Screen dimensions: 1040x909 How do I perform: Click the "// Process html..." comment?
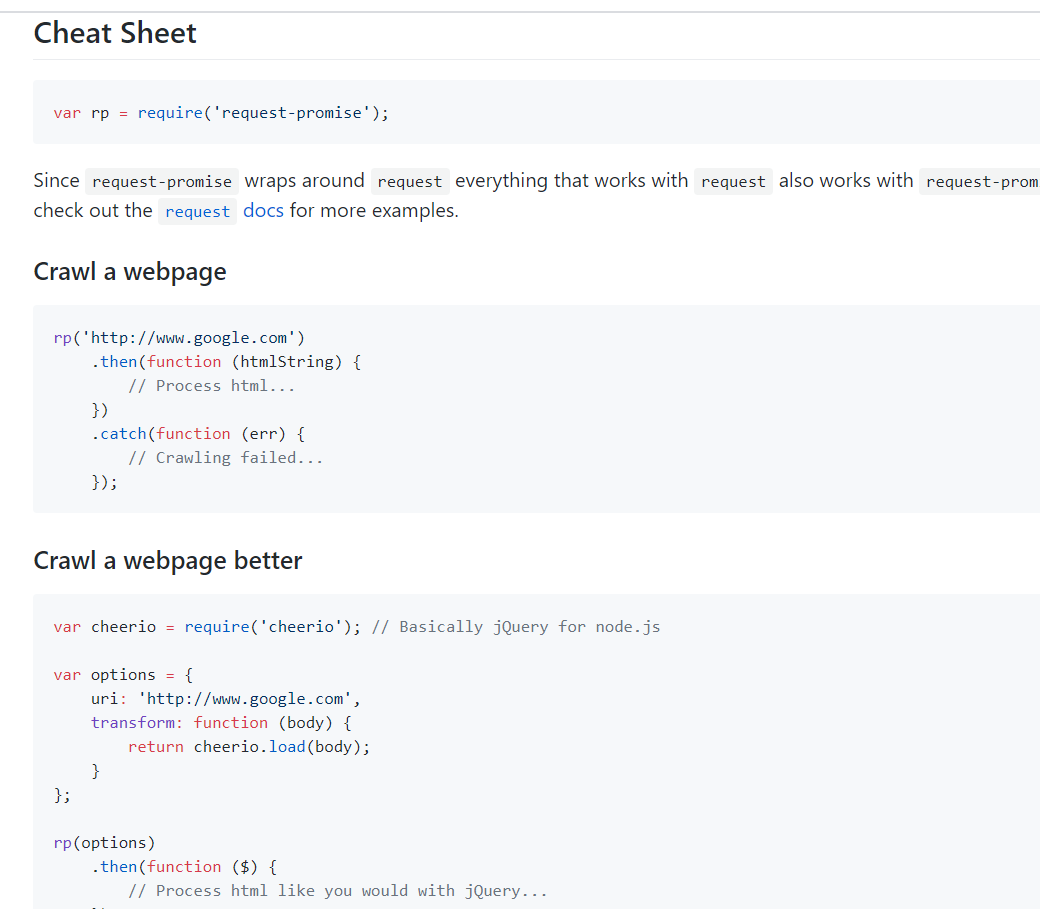click(212, 386)
